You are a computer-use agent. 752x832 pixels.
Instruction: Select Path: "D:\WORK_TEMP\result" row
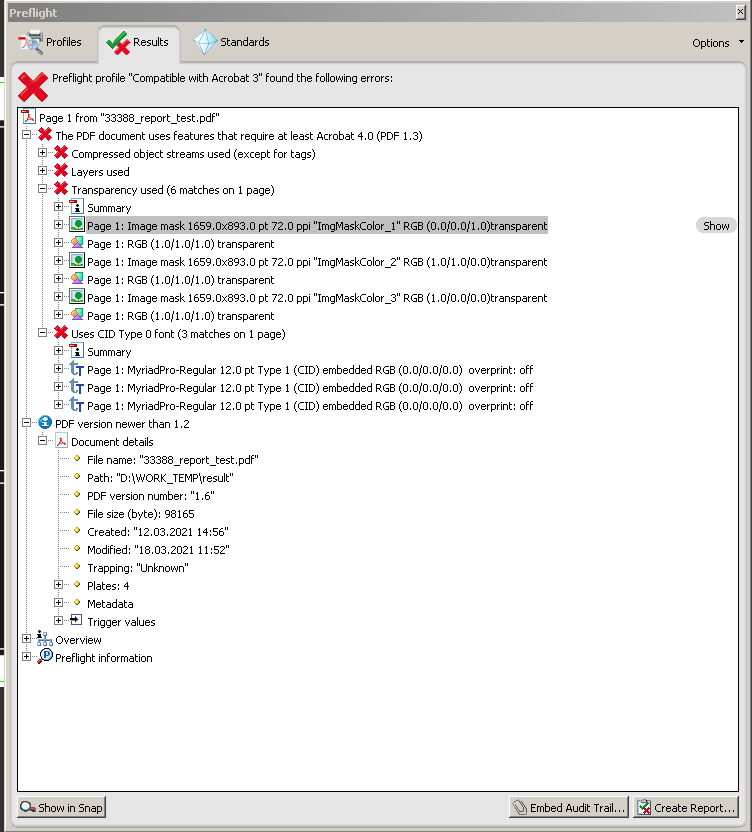click(x=160, y=478)
